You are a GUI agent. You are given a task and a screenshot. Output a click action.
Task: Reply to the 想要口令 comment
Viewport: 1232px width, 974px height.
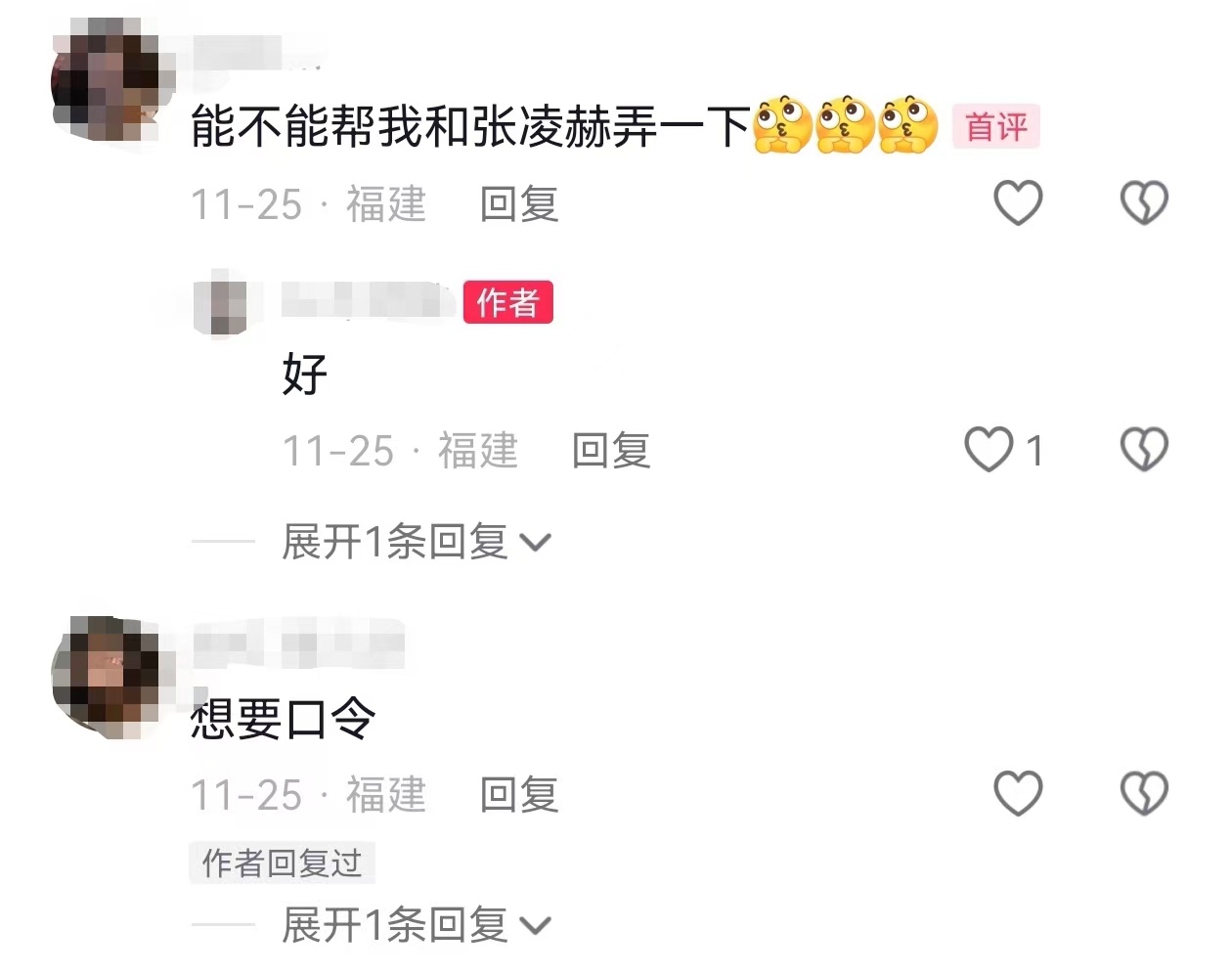pos(518,795)
